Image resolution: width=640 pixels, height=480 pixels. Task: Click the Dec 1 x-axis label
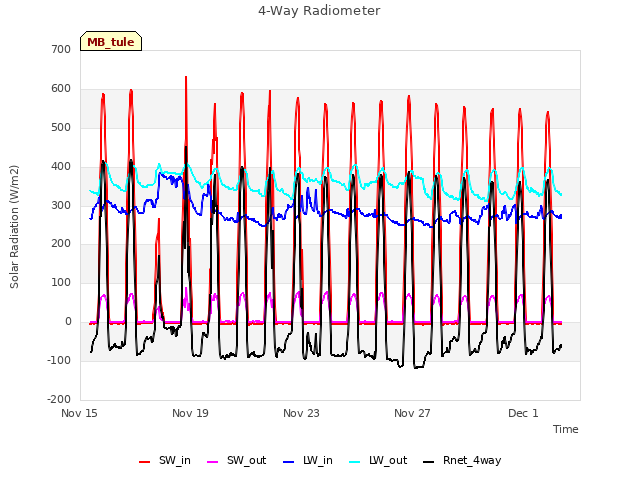(523, 413)
